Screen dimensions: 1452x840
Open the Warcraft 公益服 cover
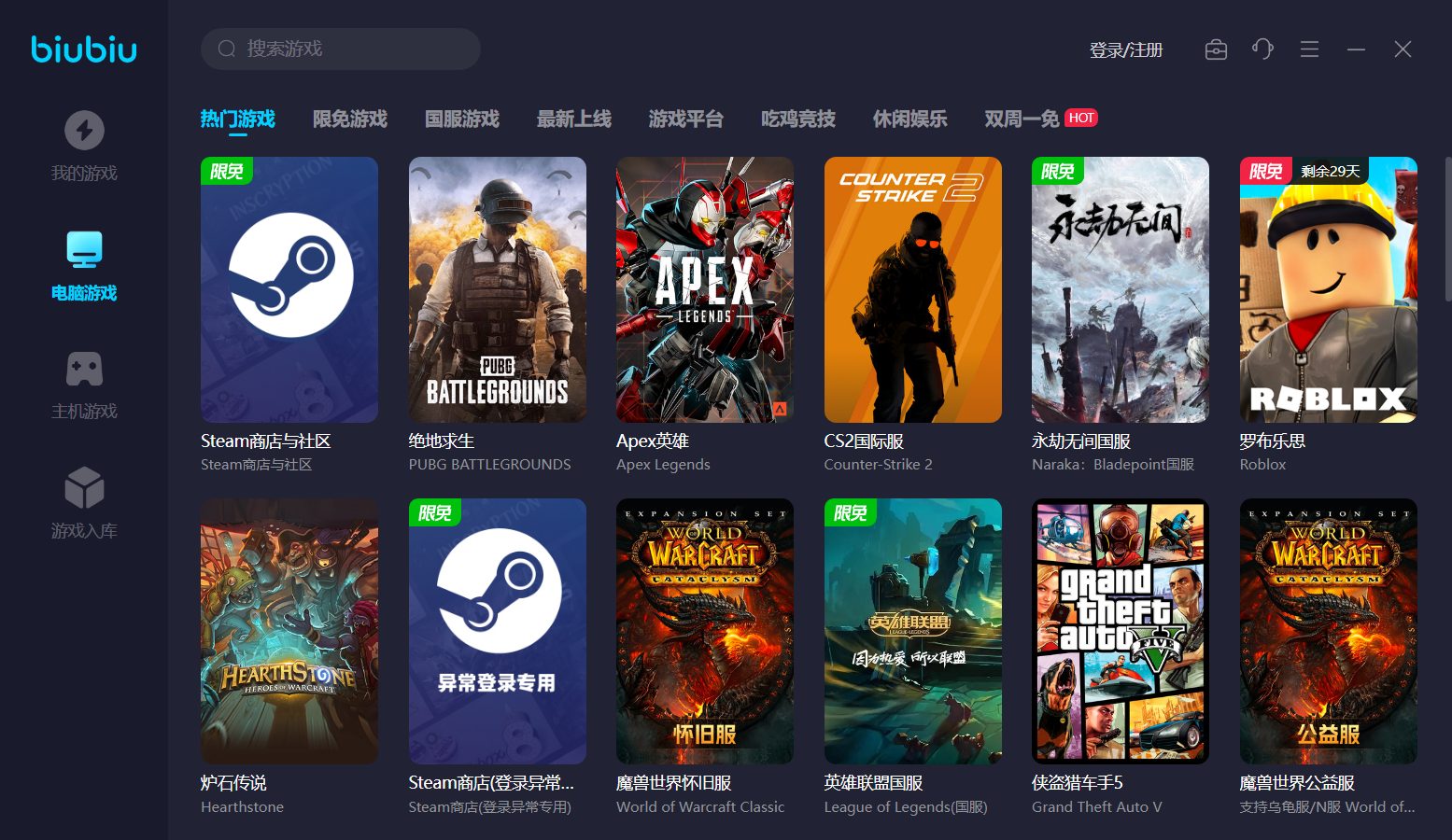click(1329, 631)
